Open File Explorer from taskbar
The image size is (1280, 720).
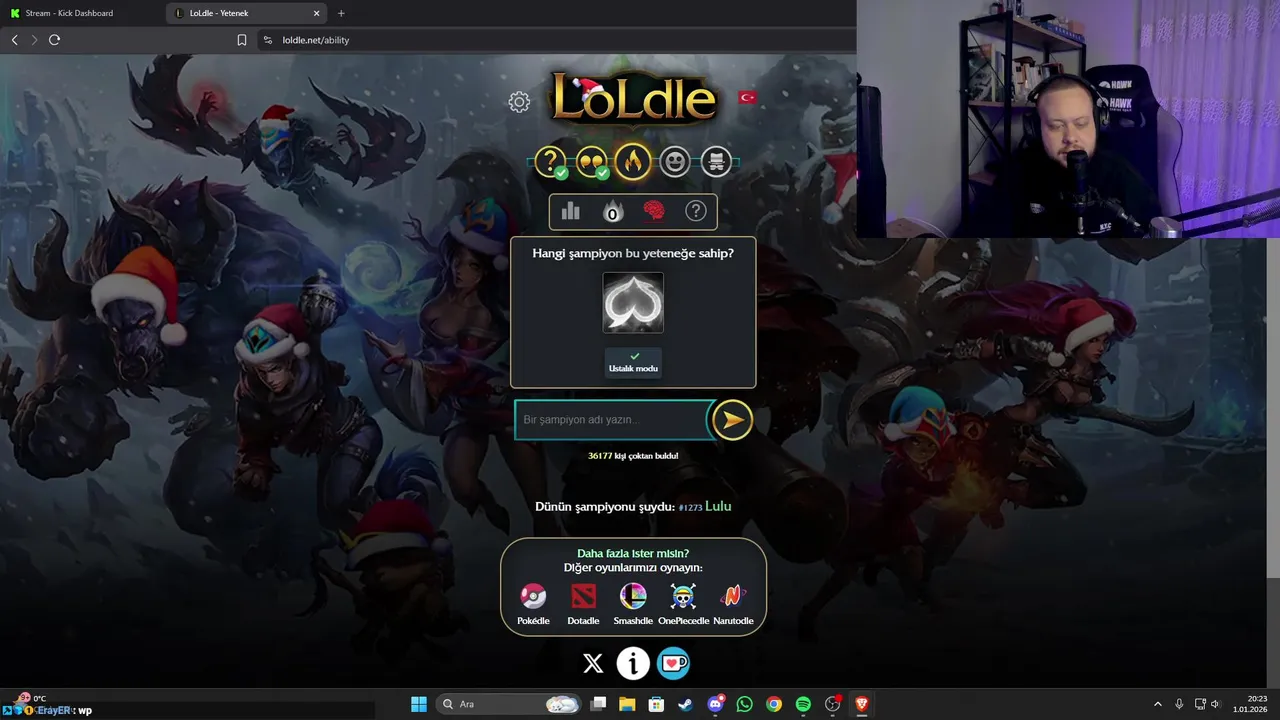click(627, 704)
